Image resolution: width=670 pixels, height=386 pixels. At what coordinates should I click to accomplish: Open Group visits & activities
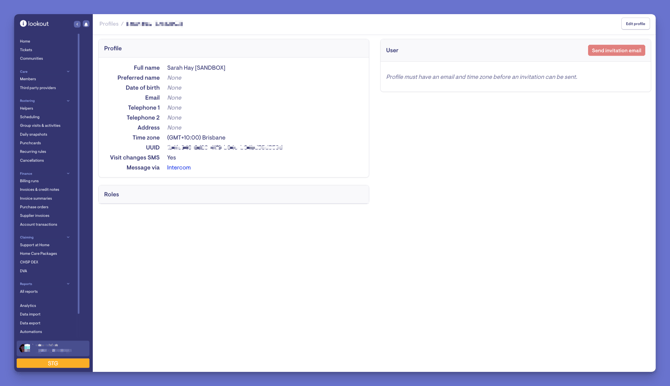pyautogui.click(x=40, y=126)
